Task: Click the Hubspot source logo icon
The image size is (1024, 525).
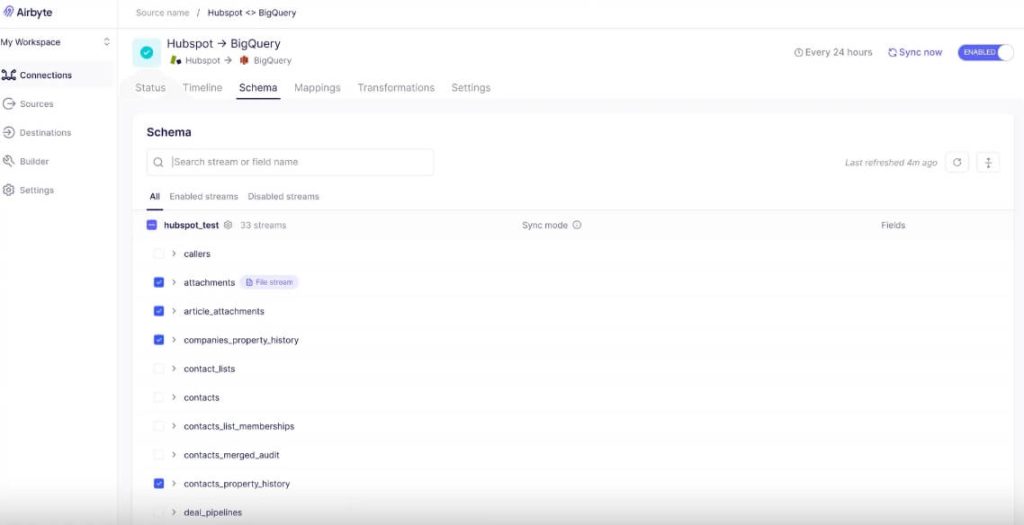Action: tap(176, 60)
